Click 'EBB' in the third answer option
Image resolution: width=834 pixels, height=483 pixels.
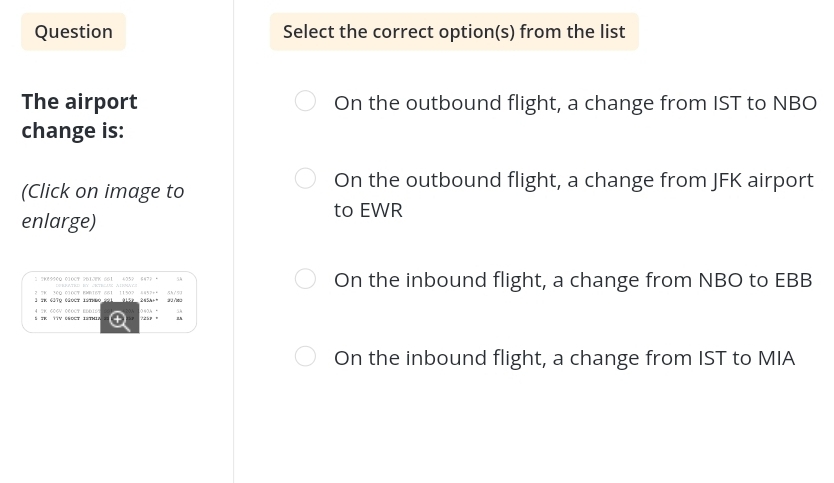click(x=792, y=280)
